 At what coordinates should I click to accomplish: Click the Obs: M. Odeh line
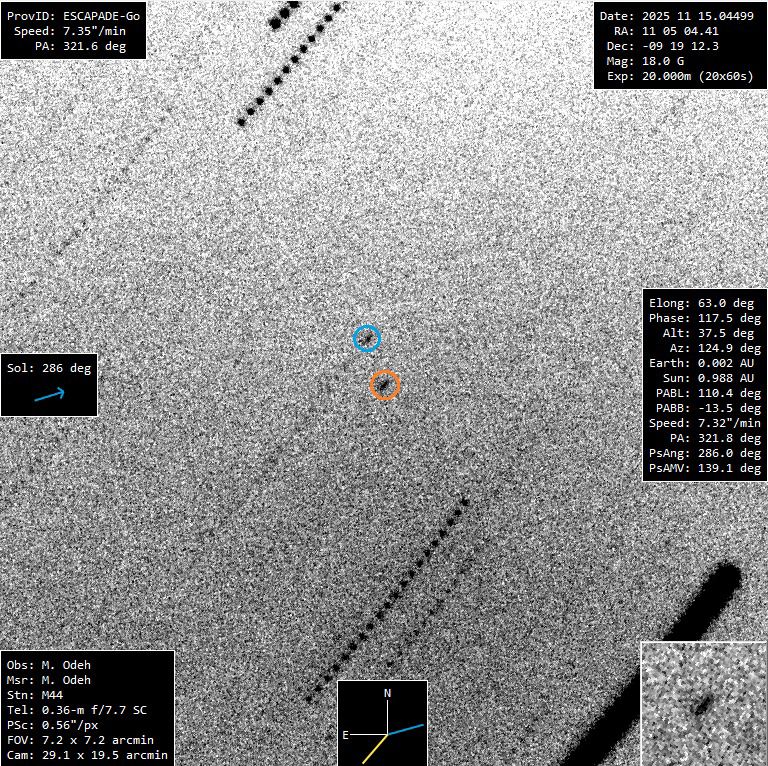coord(48,665)
